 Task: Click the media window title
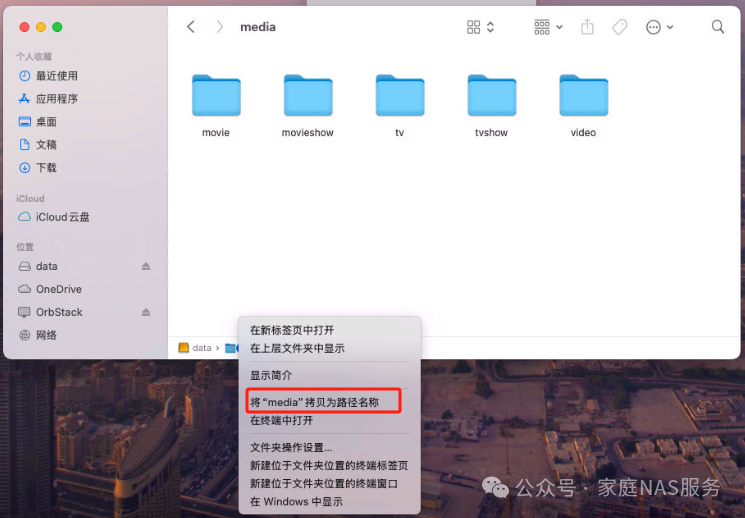tap(258, 27)
